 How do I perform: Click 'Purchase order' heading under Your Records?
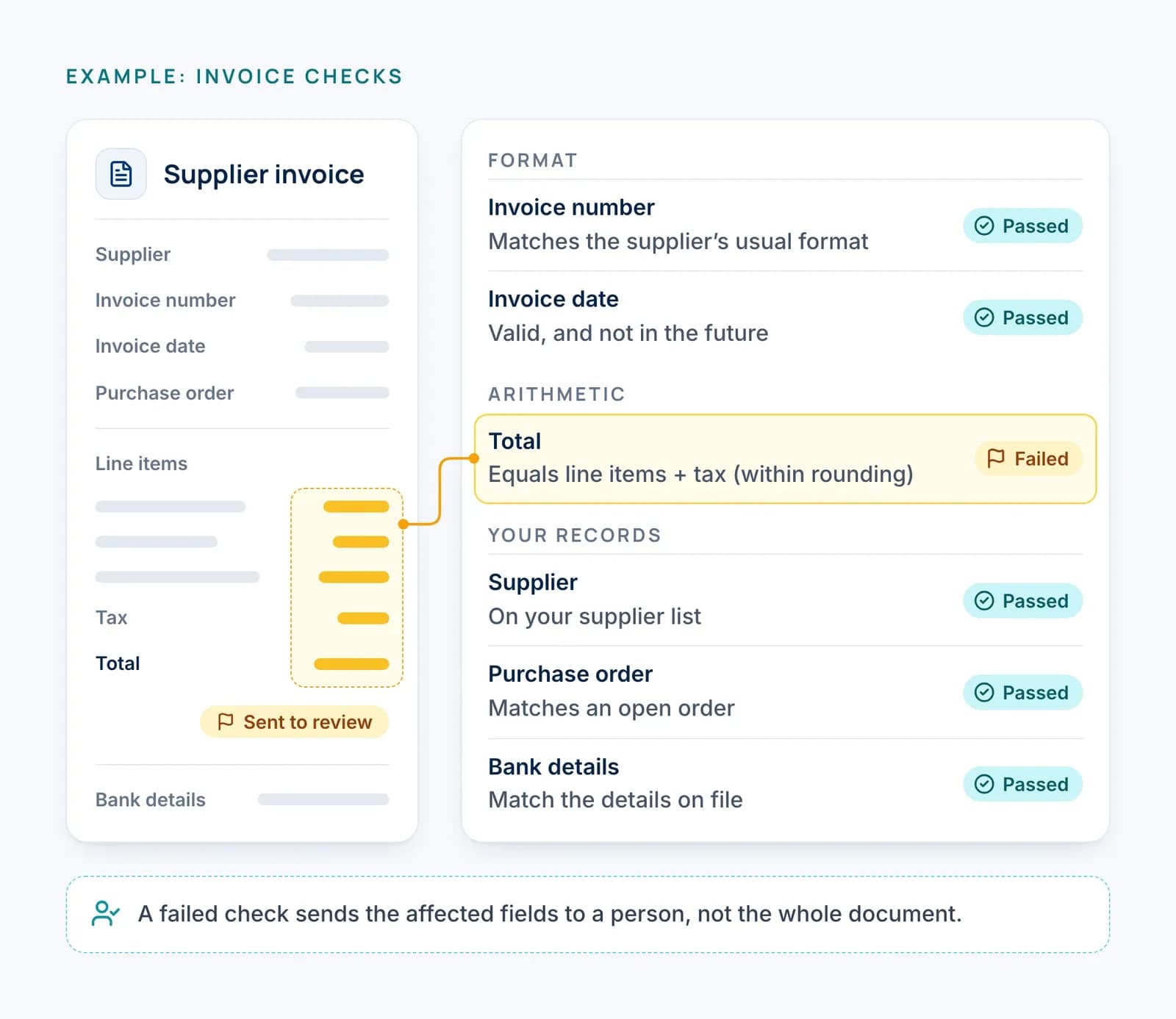[570, 674]
